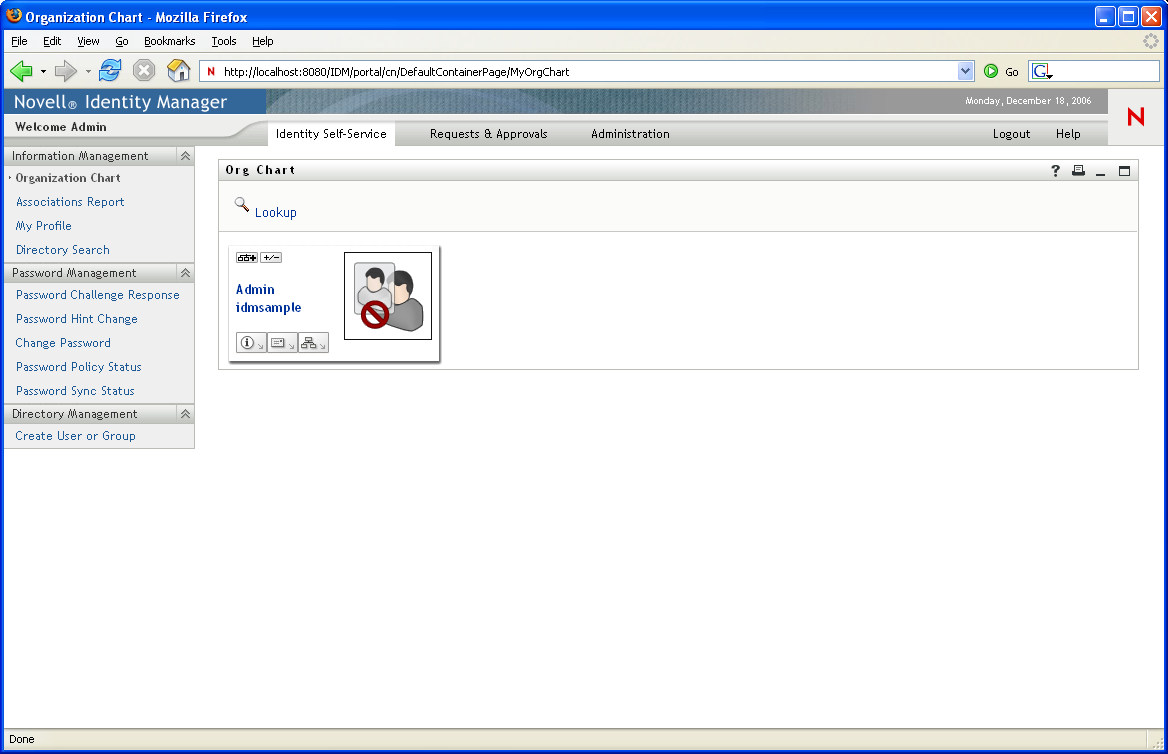Screen dimensions: 1168x754
Task: Open the Tools menu
Action: click(223, 41)
